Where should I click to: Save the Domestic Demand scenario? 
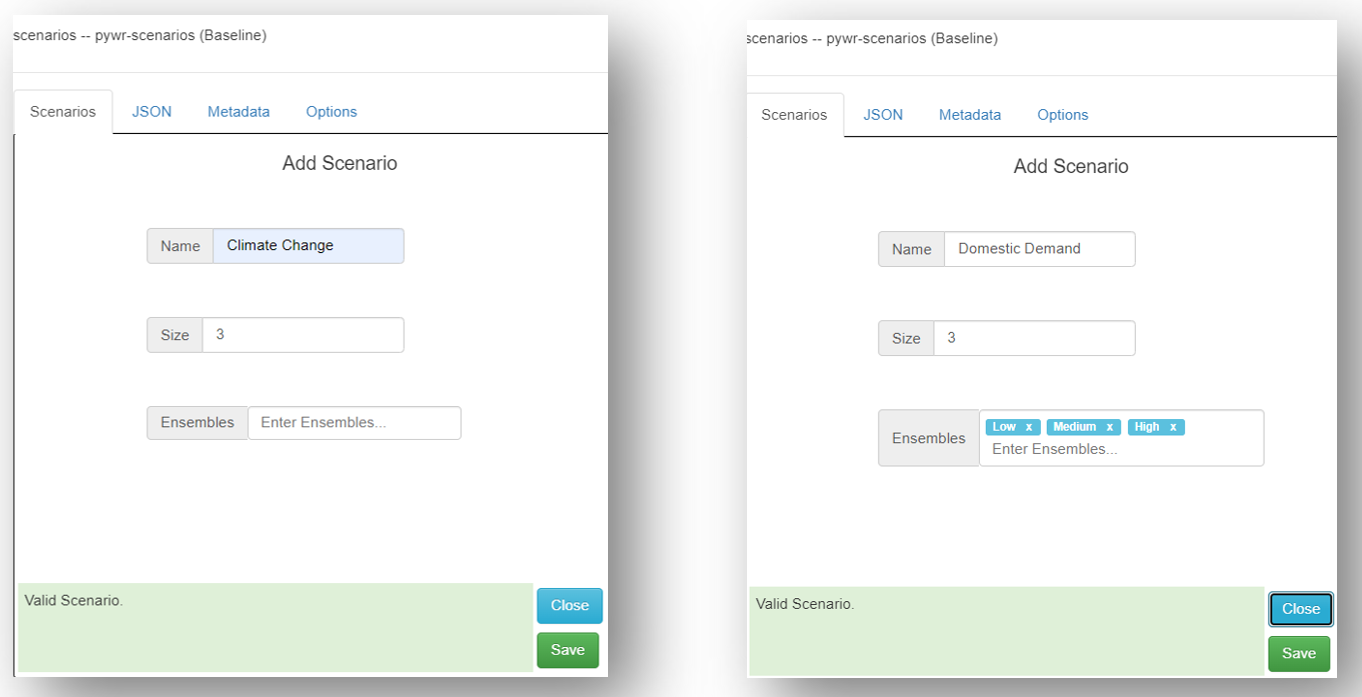pos(1299,654)
